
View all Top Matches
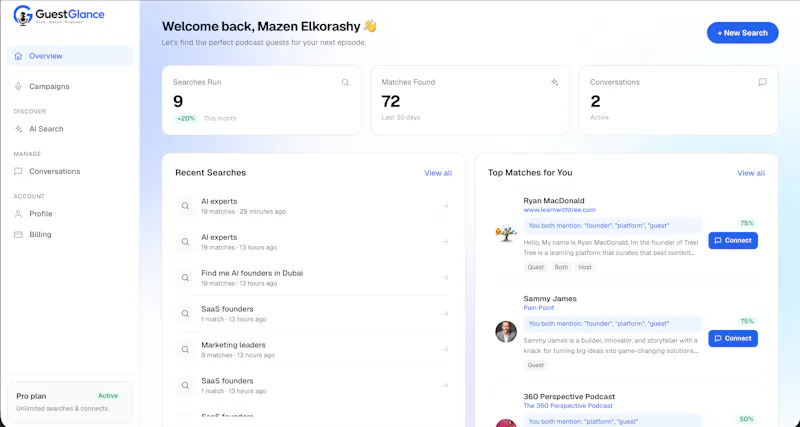tap(751, 173)
